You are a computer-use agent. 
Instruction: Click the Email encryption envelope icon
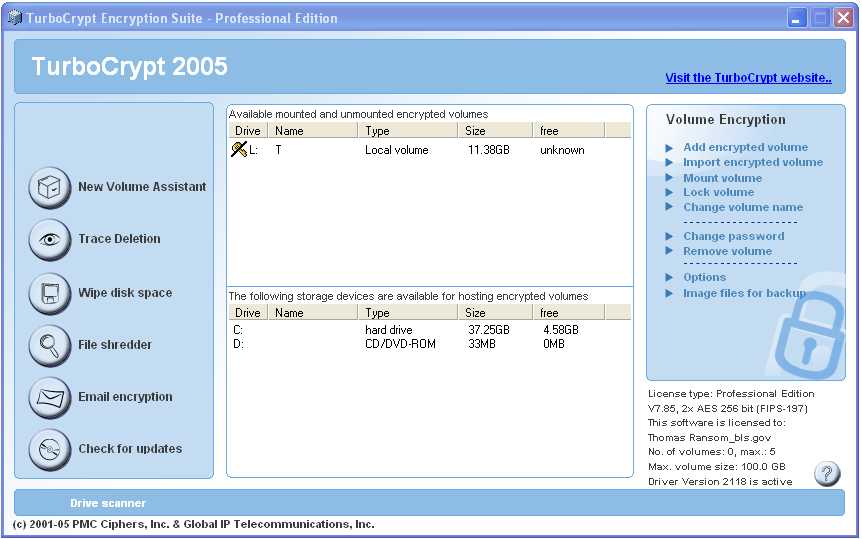pyautogui.click(x=49, y=398)
